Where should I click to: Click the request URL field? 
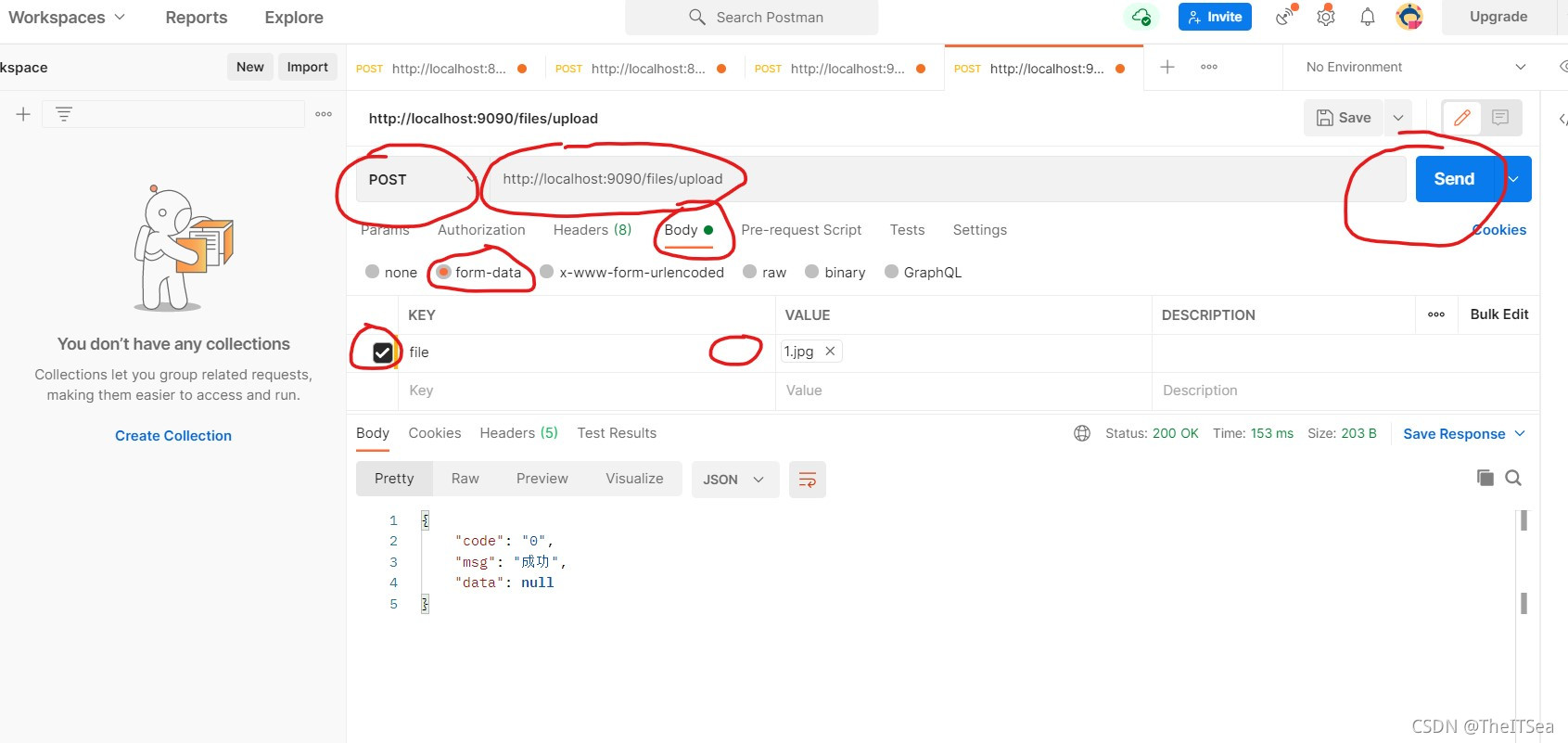[946, 179]
